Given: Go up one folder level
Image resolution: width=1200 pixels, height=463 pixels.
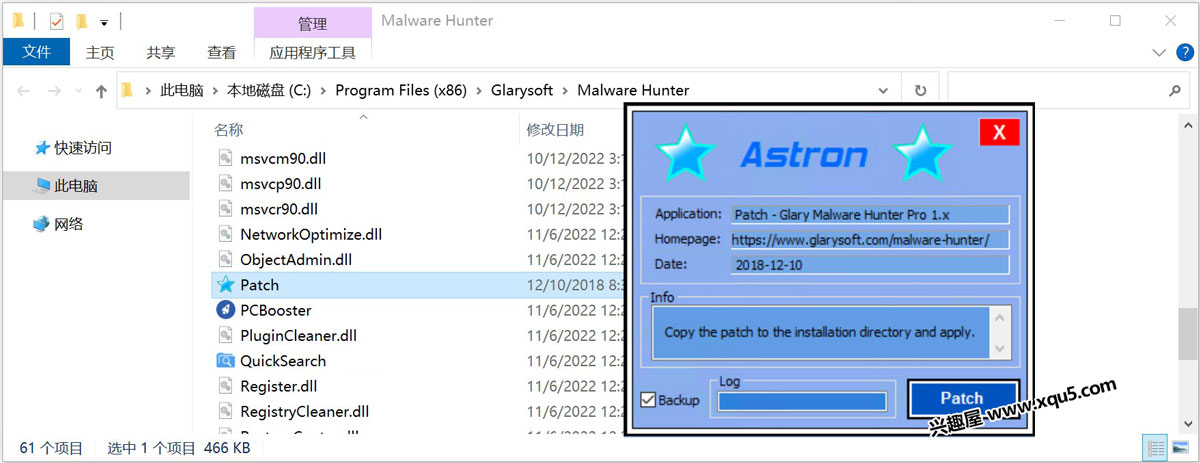Looking at the screenshot, I should (x=101, y=90).
